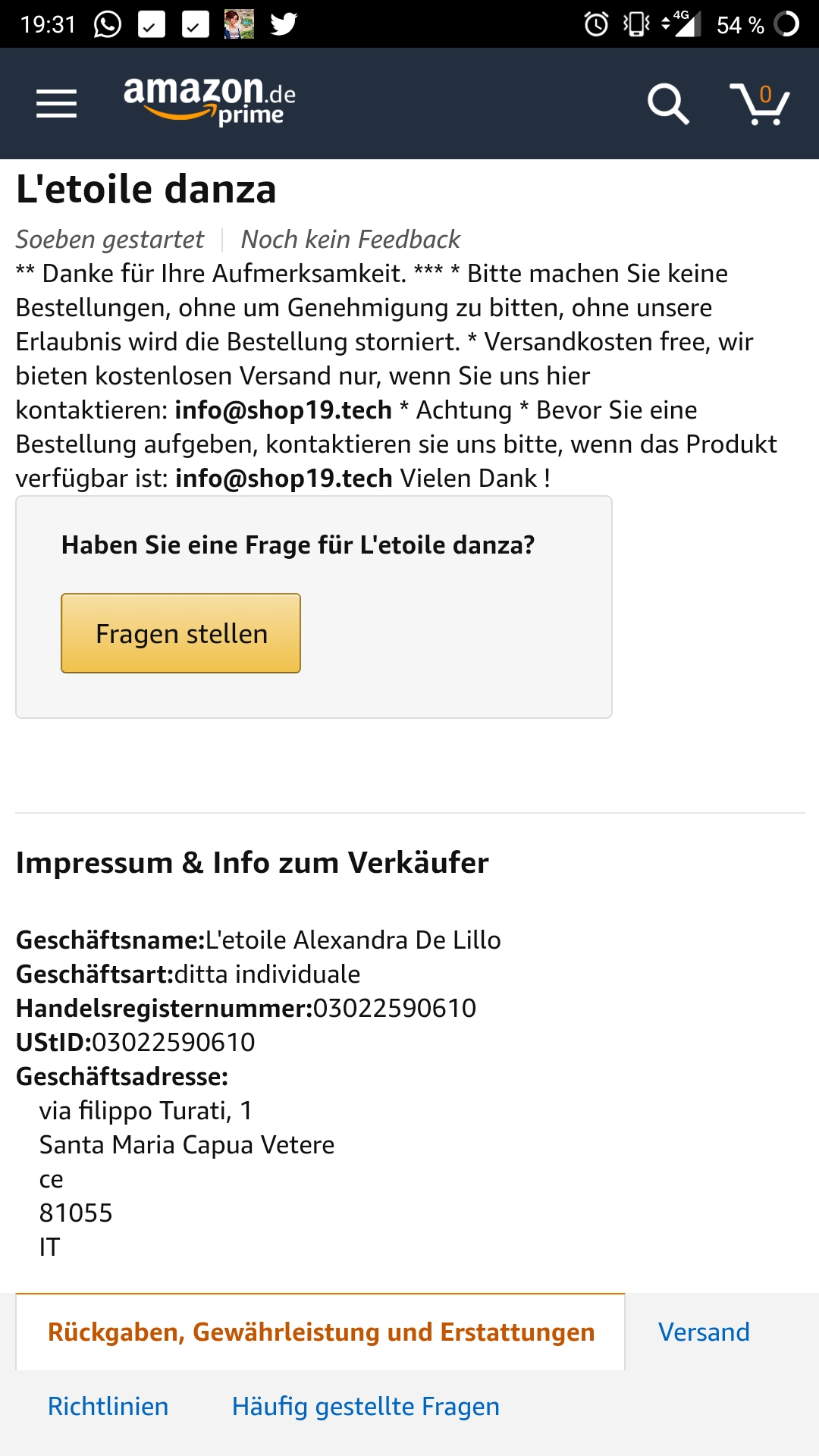Tap the Twitter notification icon

[x=284, y=24]
